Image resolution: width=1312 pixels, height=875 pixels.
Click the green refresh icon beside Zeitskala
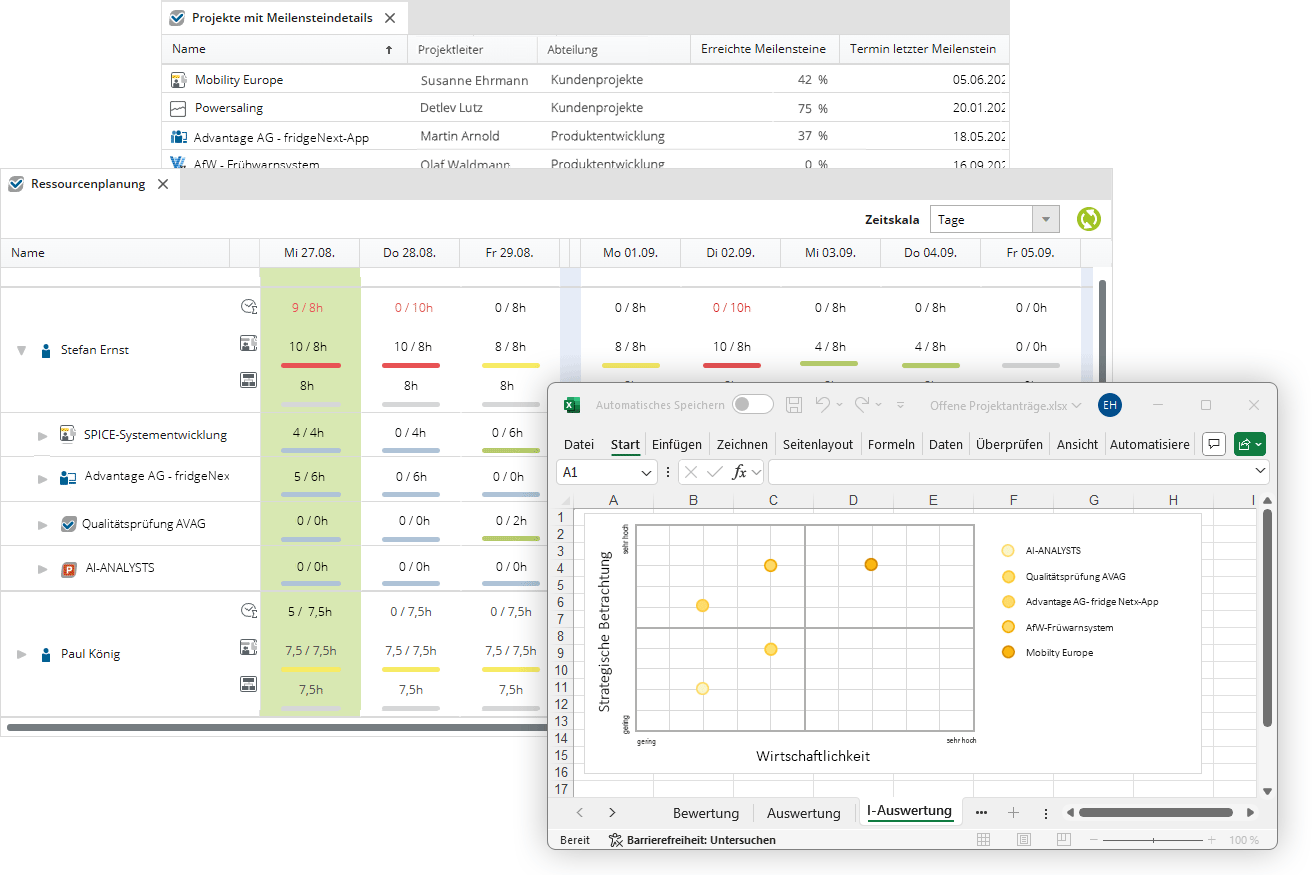pyautogui.click(x=1088, y=220)
